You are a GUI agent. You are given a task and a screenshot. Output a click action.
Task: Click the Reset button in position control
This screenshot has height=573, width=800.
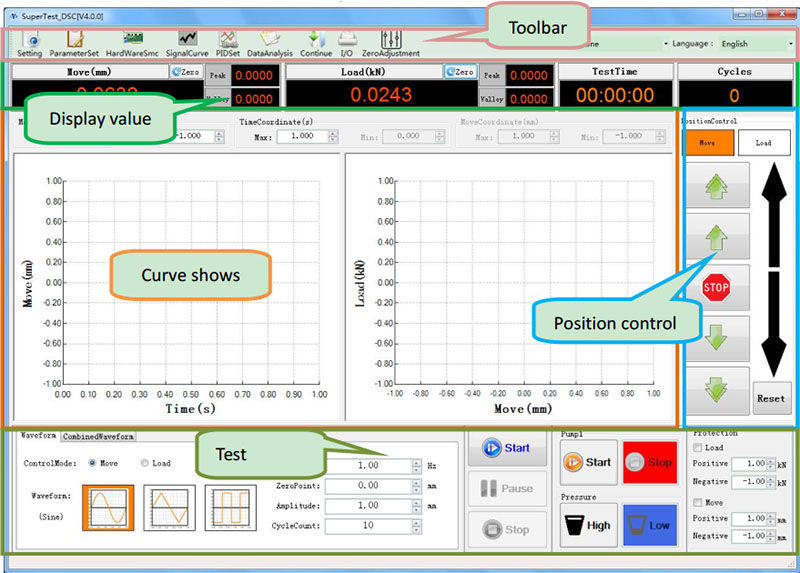(x=770, y=398)
